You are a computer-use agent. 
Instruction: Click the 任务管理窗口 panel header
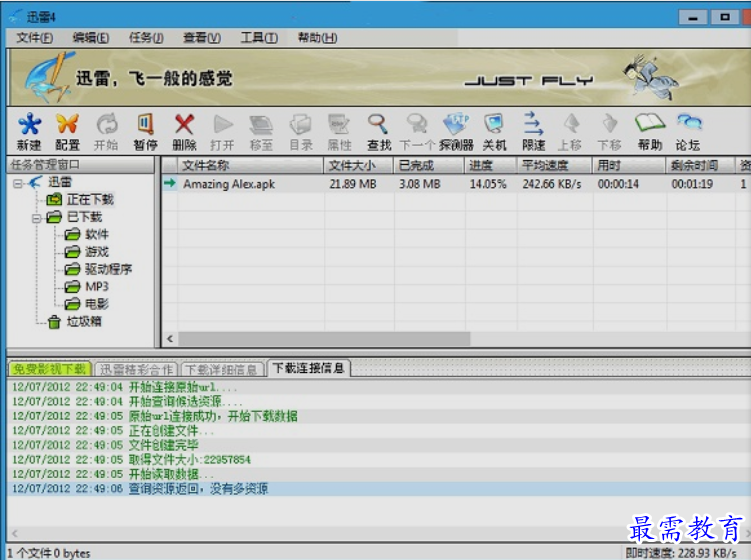(80, 165)
